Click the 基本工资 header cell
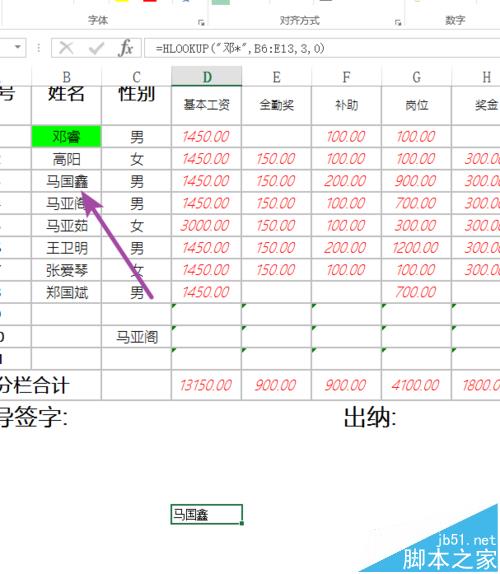Screen dimensions: 500x574 pyautogui.click(x=206, y=105)
